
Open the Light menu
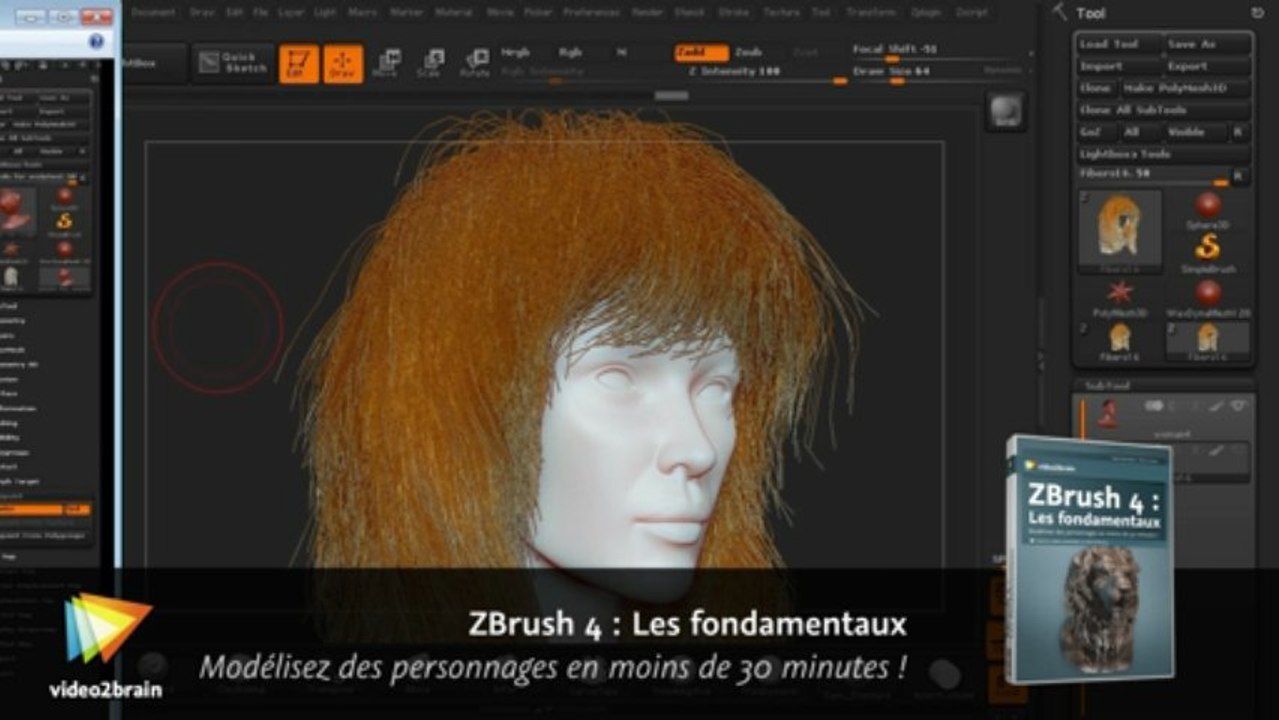point(326,12)
